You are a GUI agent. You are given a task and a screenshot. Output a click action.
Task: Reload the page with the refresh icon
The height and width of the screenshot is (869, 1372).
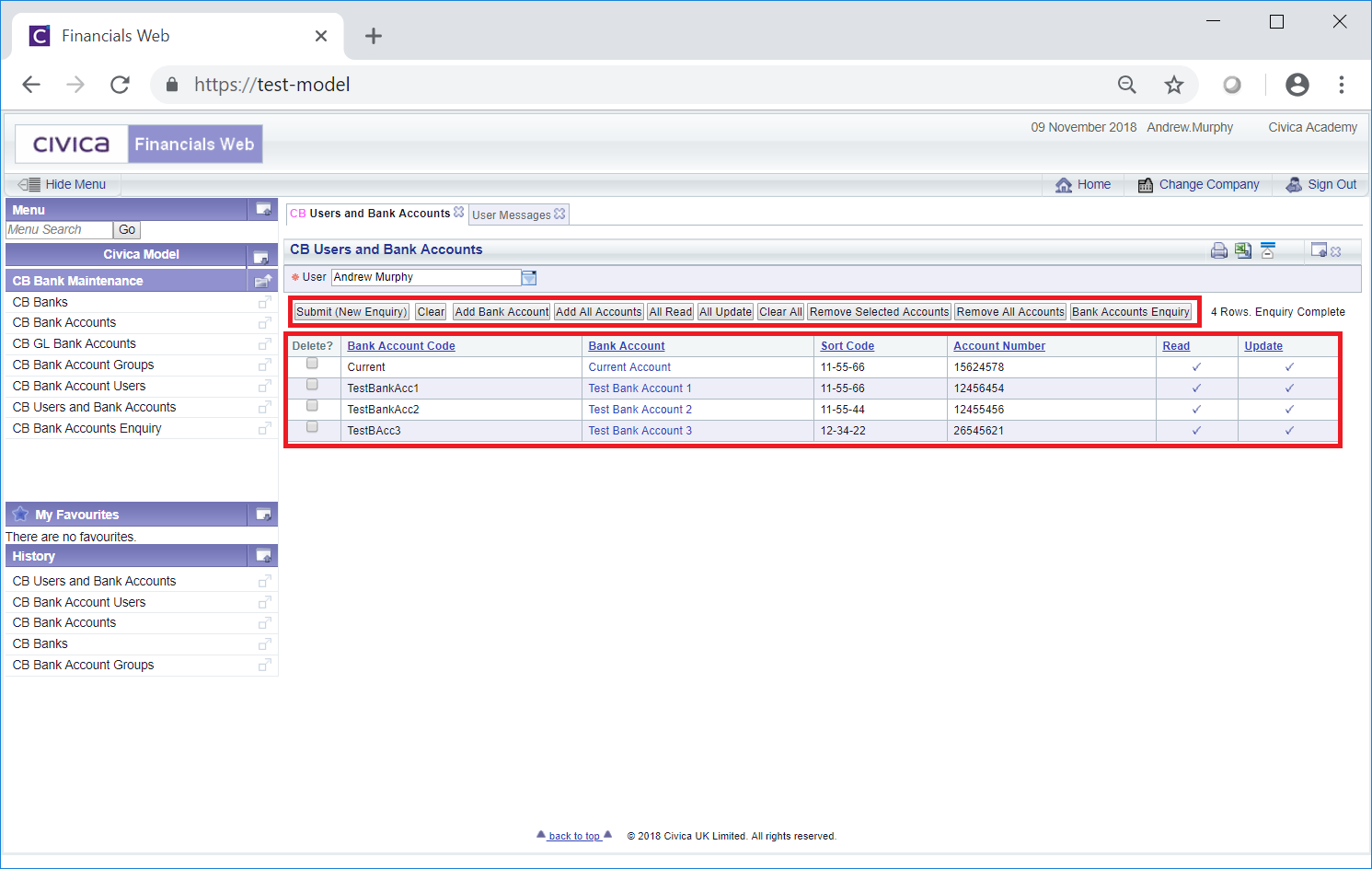pos(120,85)
